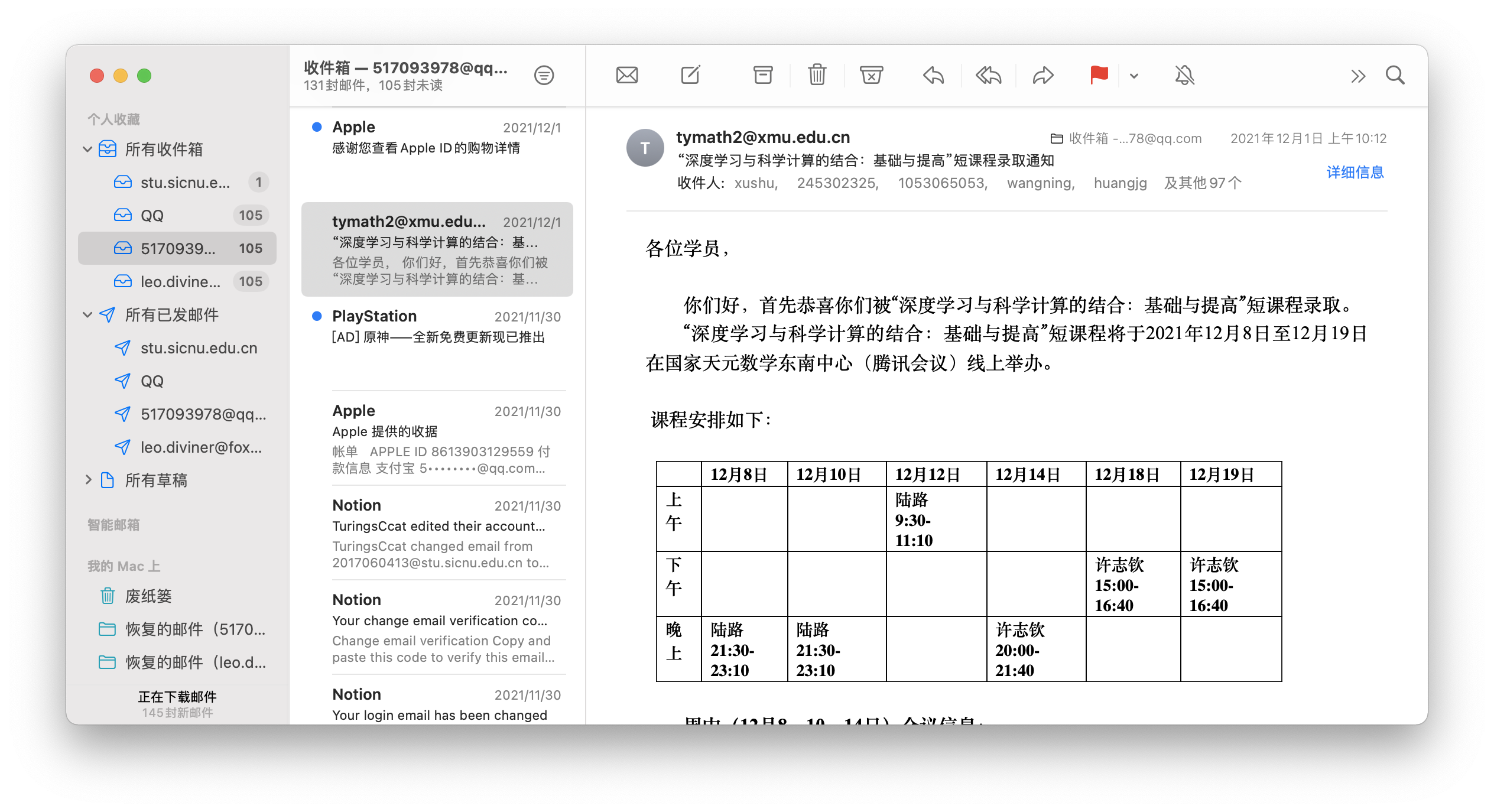Click the Reply All icon
The image size is (1494, 812).
[988, 76]
